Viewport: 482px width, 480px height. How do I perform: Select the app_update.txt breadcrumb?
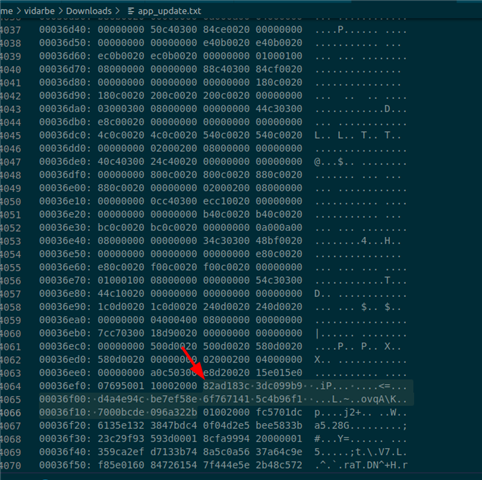tap(169, 11)
